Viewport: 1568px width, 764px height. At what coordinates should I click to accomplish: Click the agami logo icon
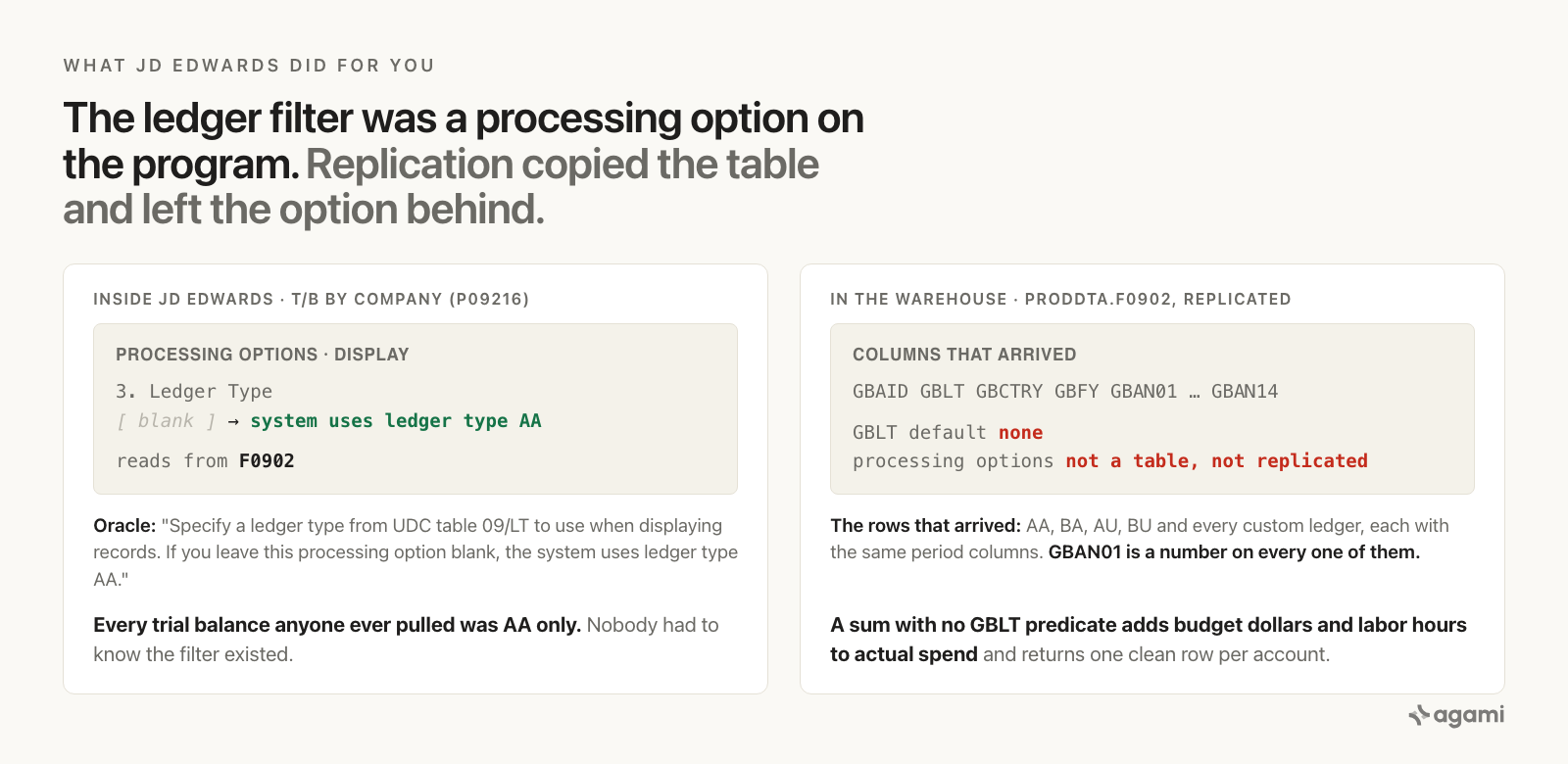click(x=1419, y=715)
